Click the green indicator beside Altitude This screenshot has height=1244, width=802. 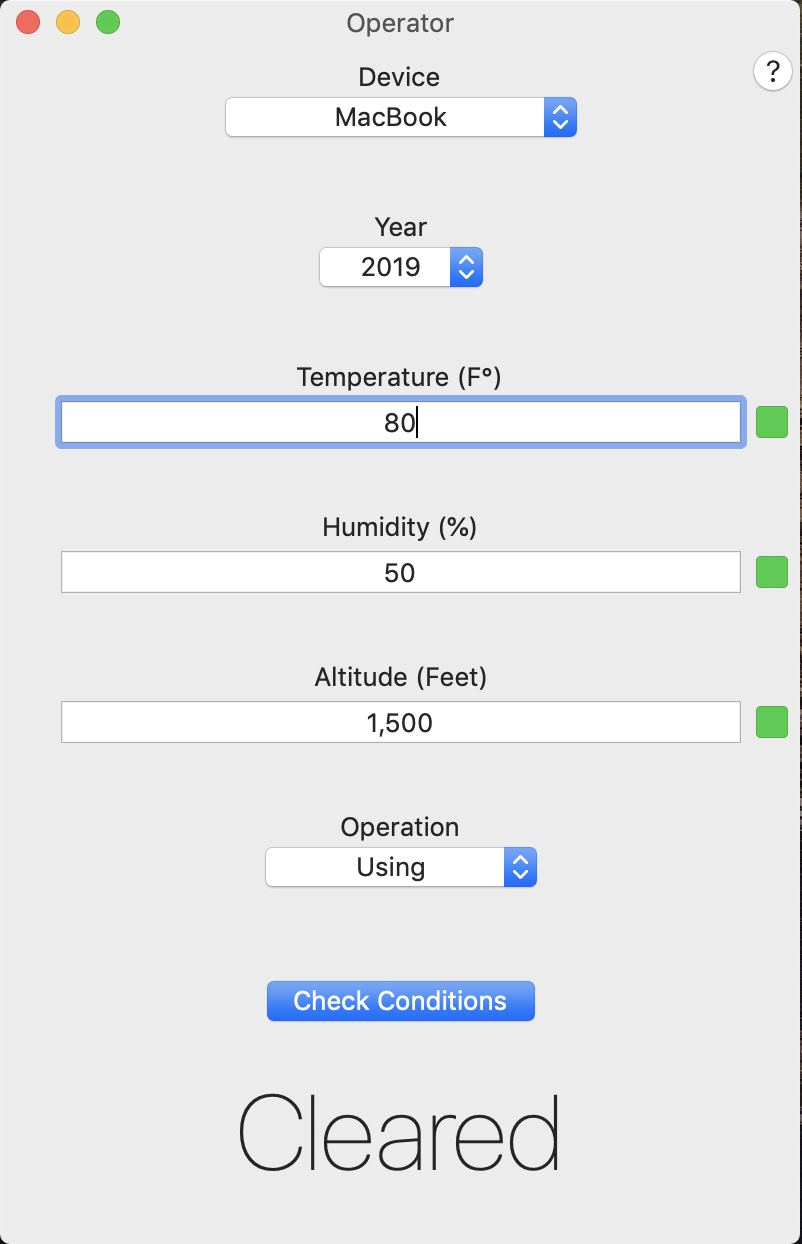771,722
